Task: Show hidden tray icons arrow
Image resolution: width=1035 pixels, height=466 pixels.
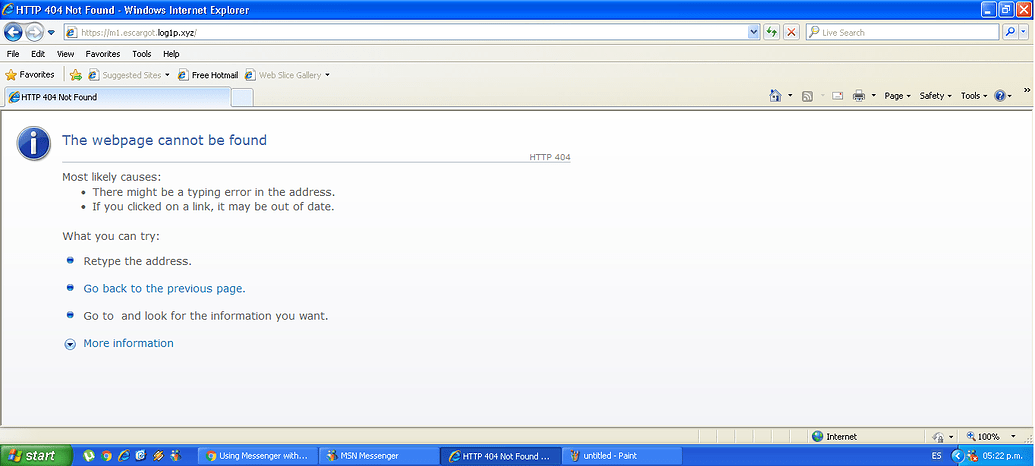Action: tap(957, 455)
